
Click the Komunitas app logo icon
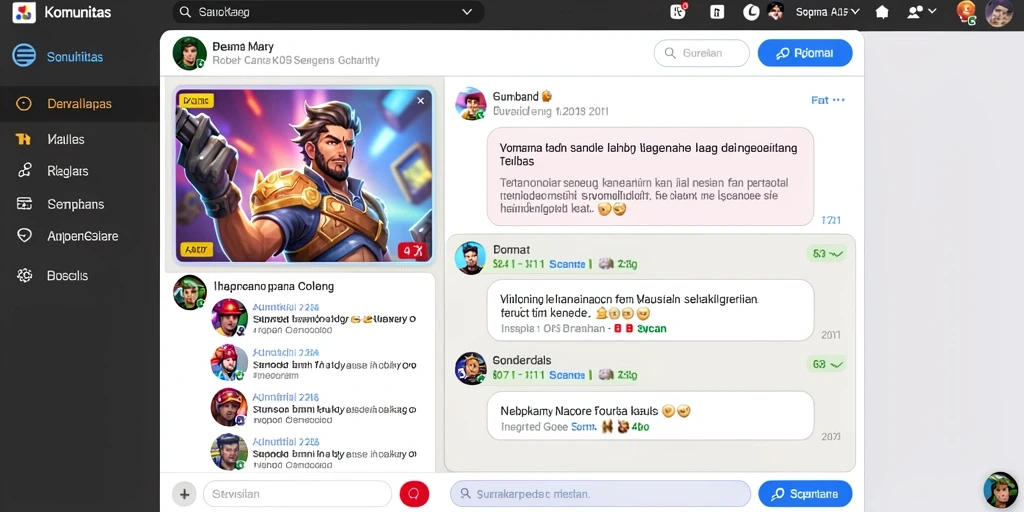24,12
